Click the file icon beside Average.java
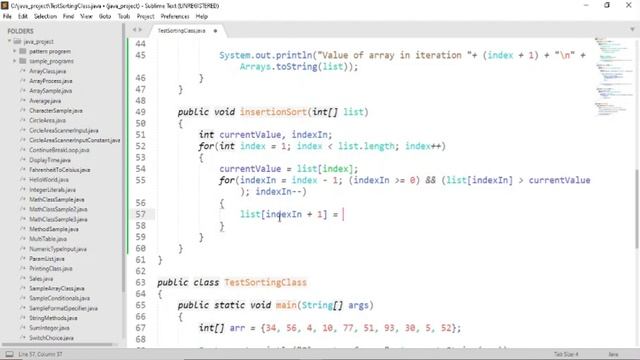This screenshot has width=640, height=360. click(23, 100)
